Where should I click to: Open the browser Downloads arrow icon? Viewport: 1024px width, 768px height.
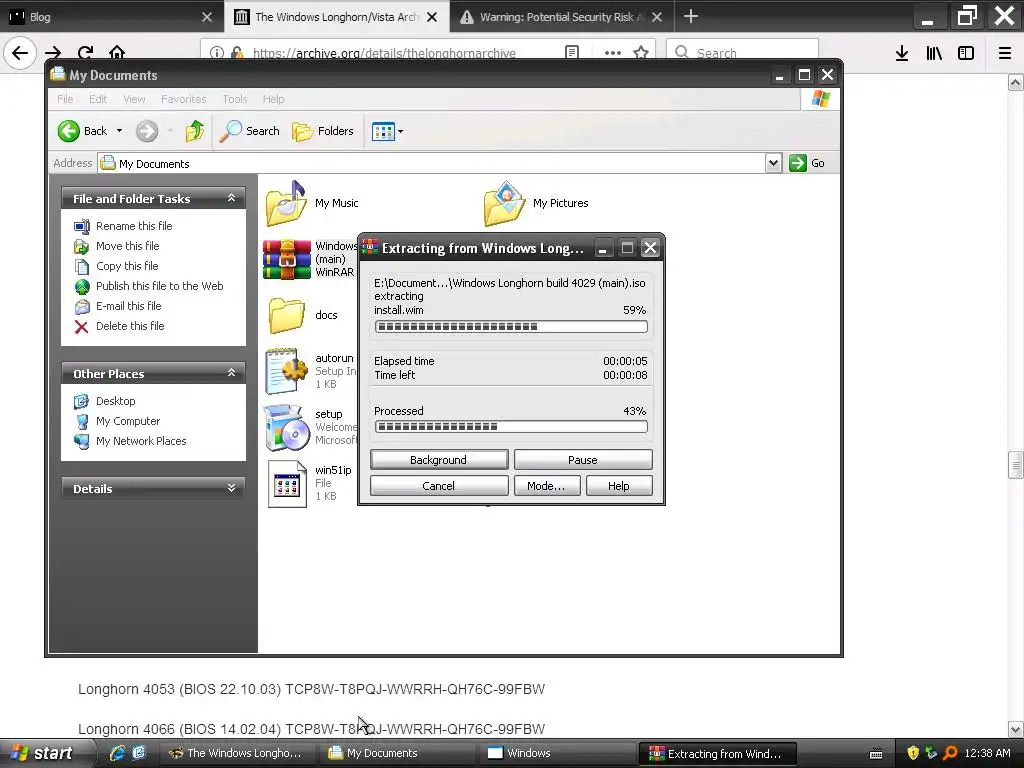902,53
